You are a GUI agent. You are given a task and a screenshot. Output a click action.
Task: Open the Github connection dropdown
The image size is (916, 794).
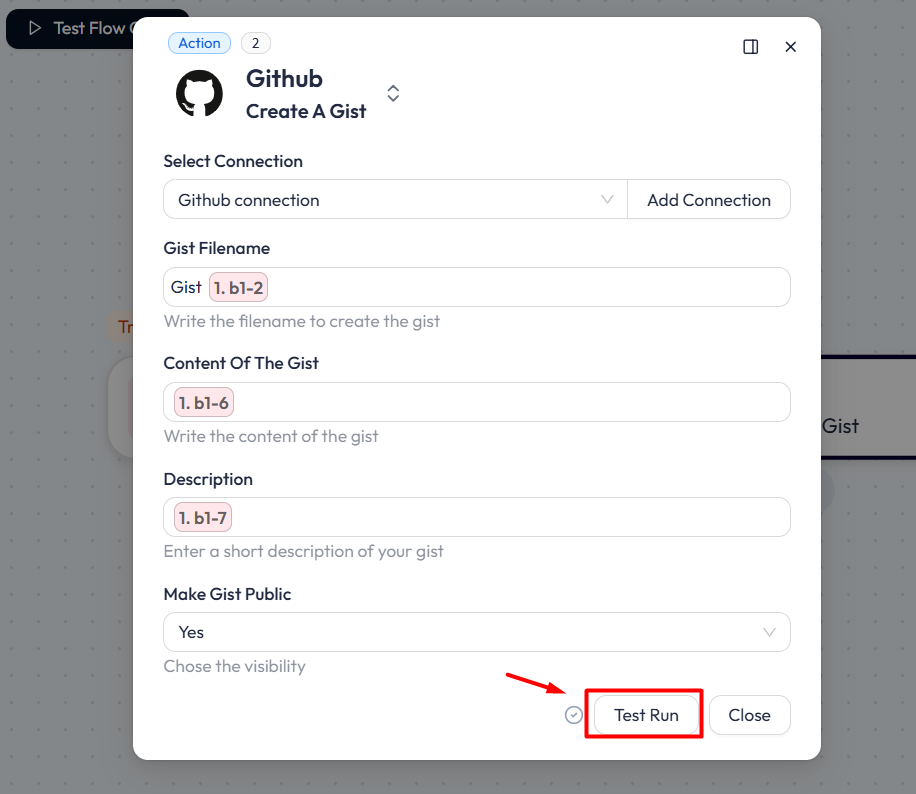[x=394, y=199]
